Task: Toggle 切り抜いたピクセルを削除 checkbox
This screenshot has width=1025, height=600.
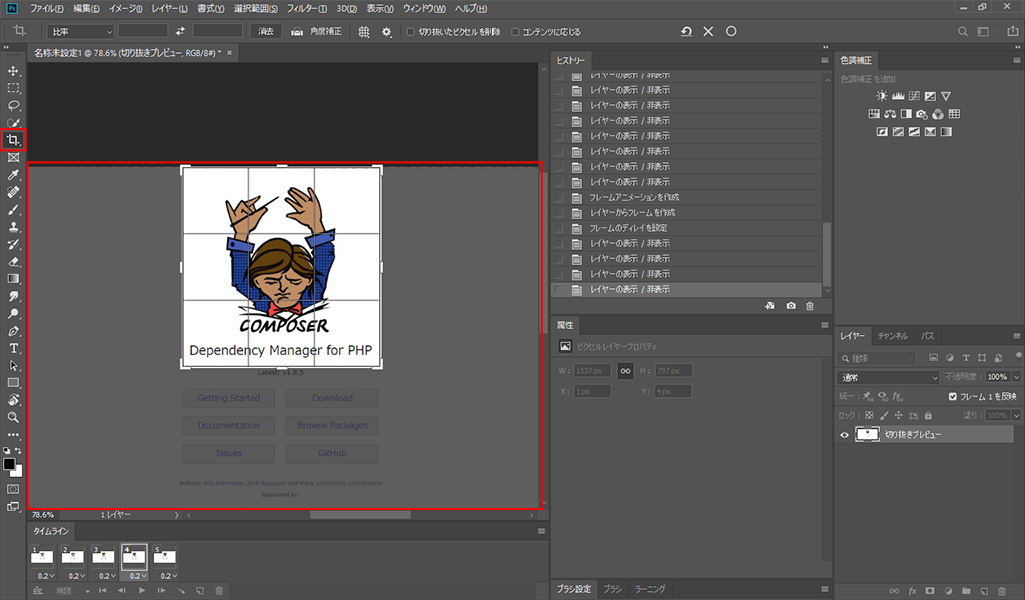Action: [411, 31]
